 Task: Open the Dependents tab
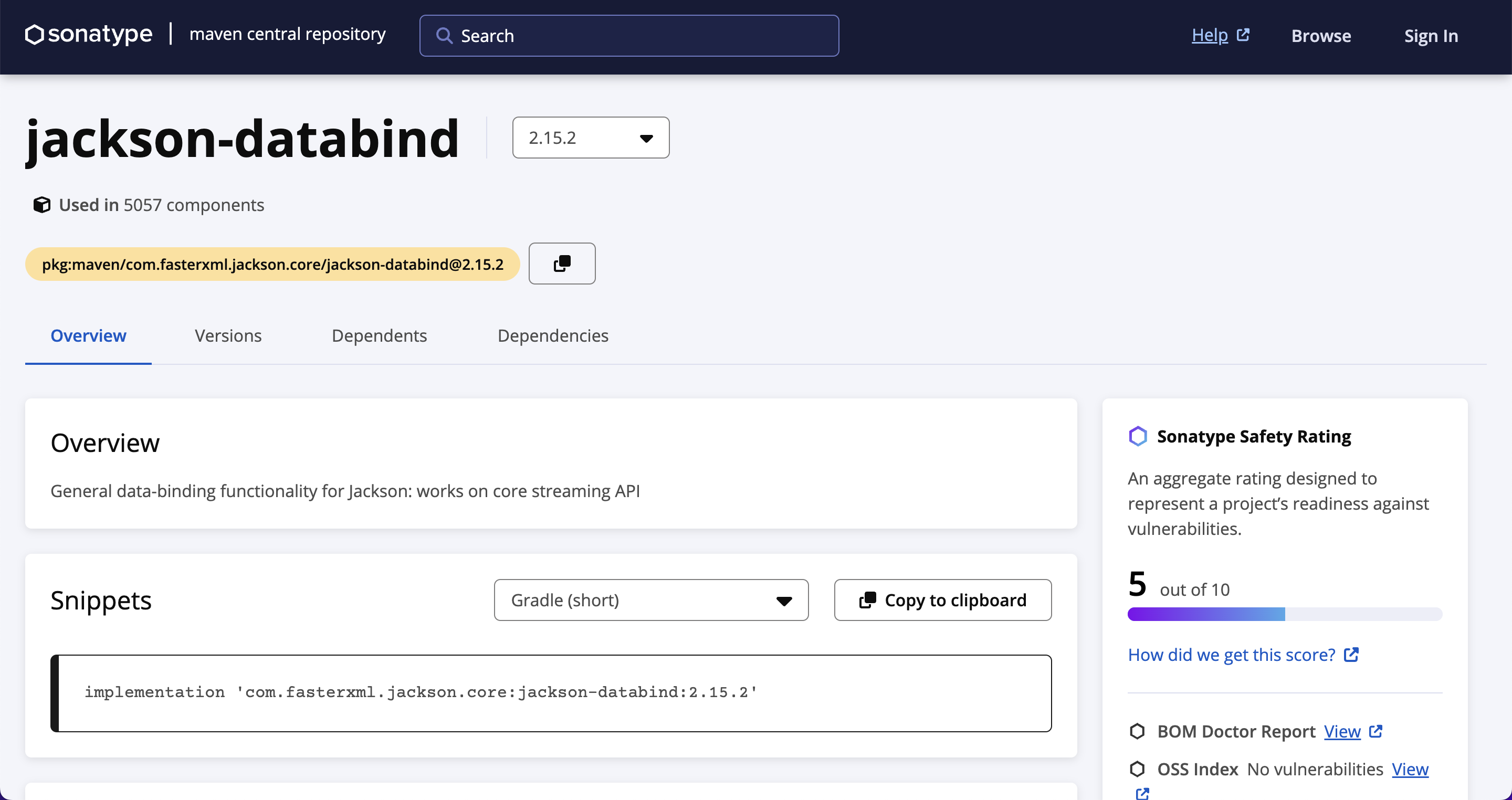379,336
